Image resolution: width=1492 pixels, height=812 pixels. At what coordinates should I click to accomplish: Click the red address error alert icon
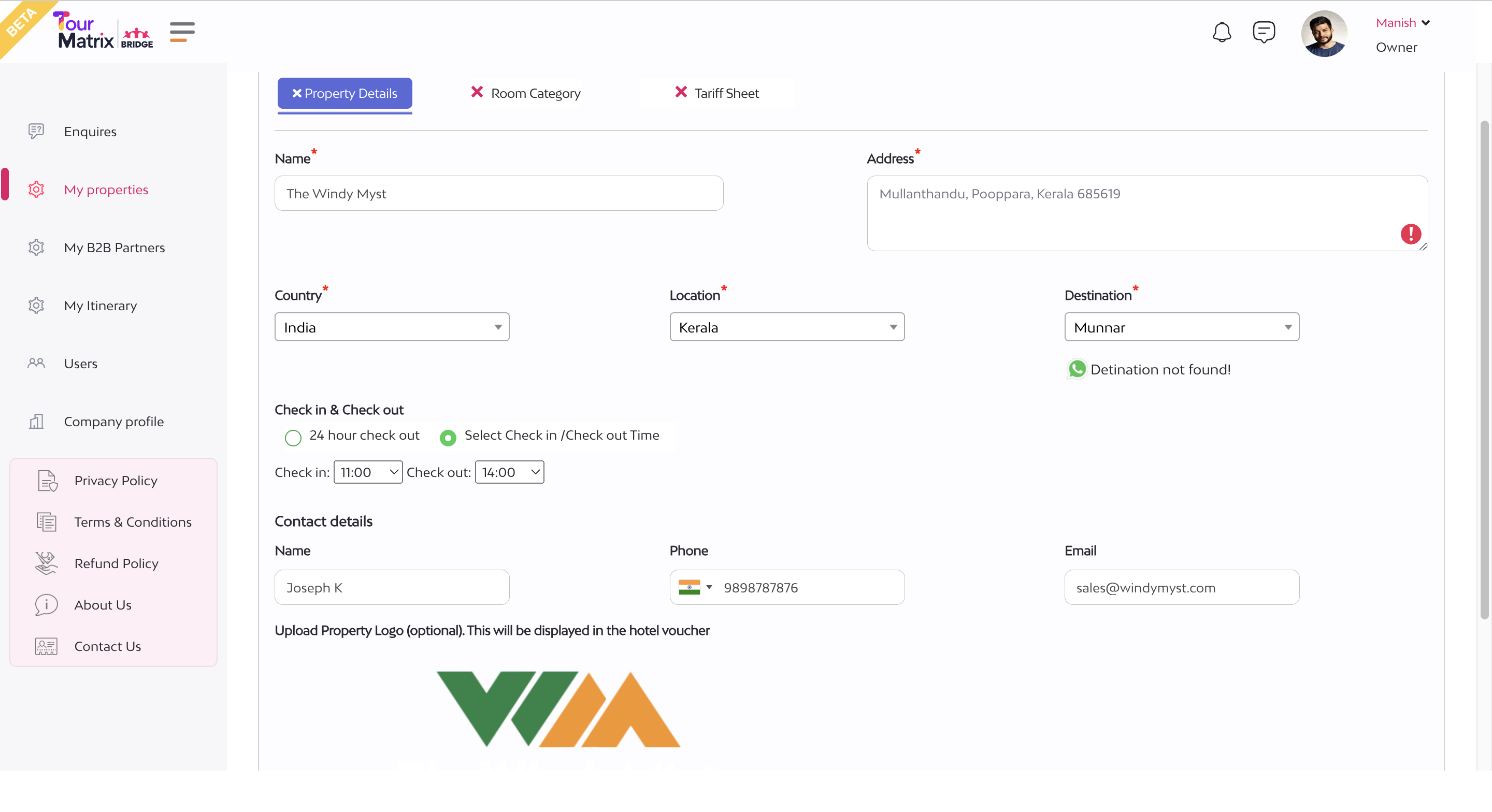click(1410, 234)
